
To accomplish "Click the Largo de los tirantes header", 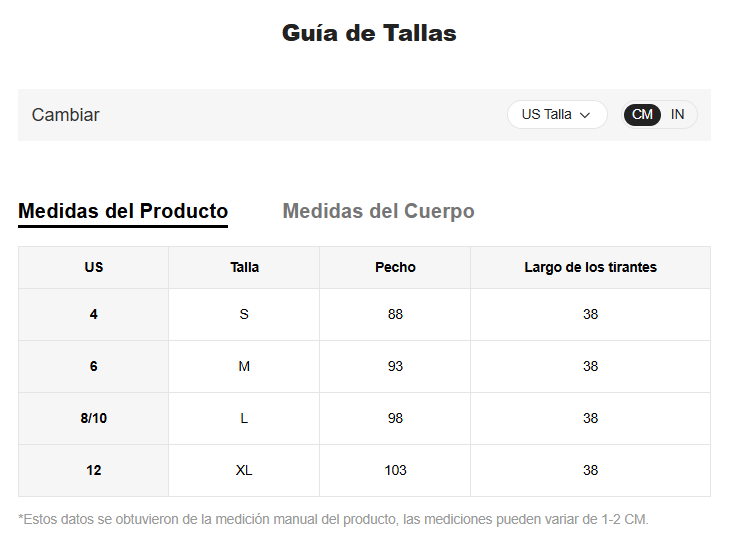I will (590, 267).
